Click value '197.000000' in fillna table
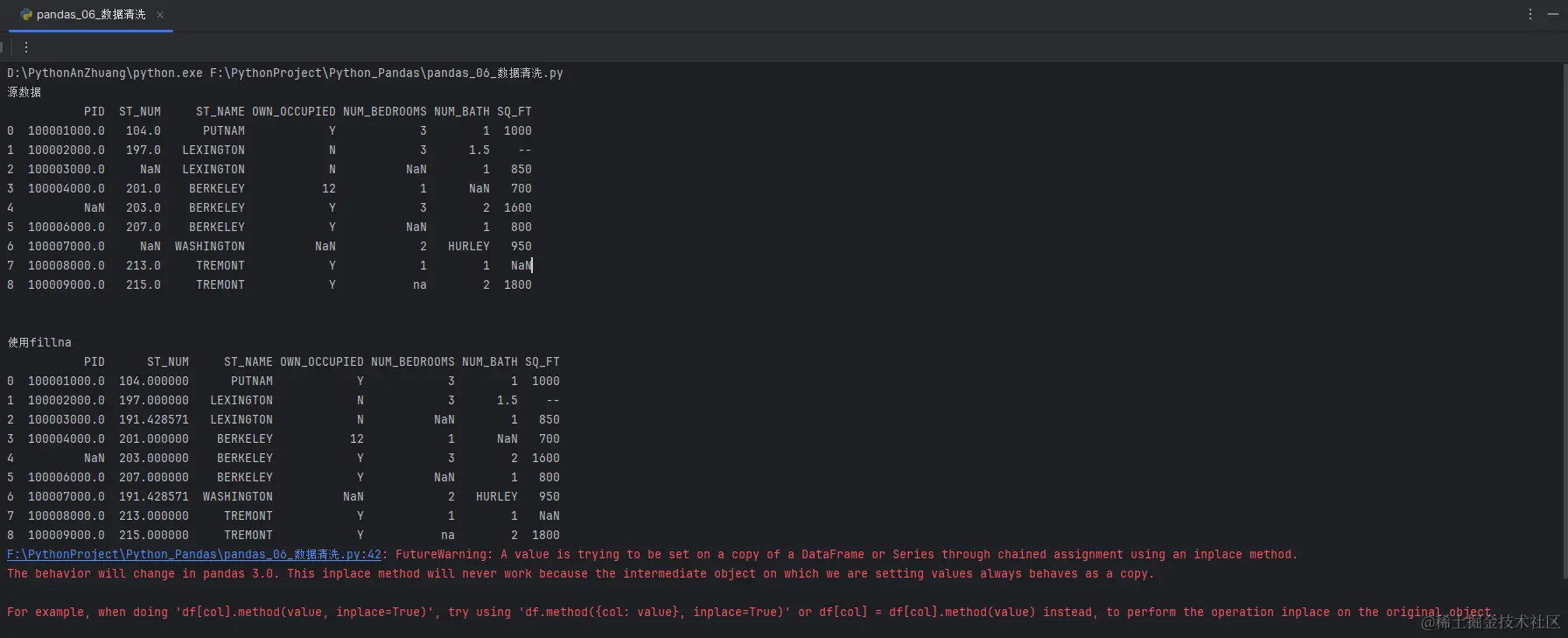The height and width of the screenshot is (638, 1568). coord(154,401)
